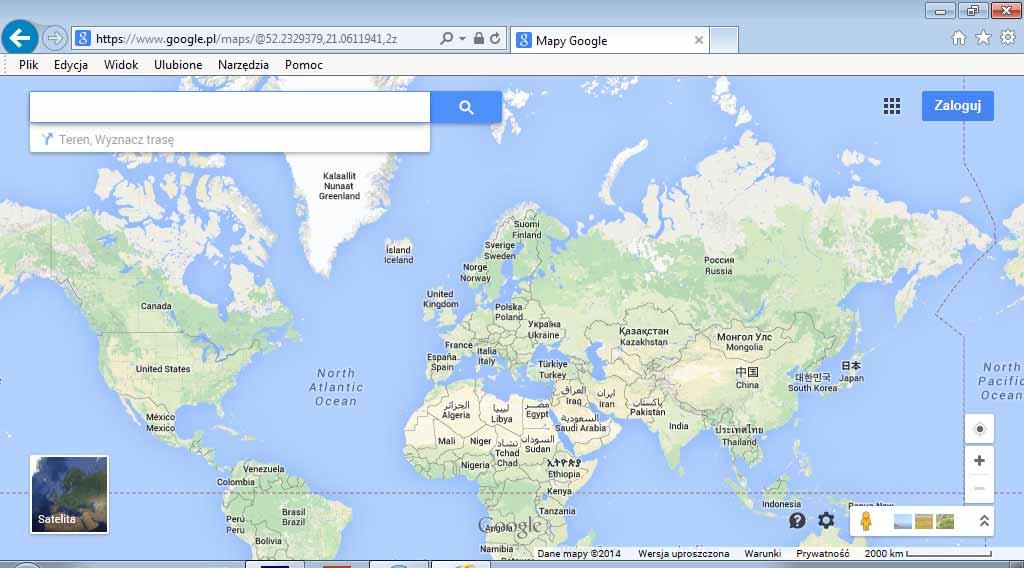Screen dimensions: 1024x568
Task: Open the address bar autocomplete dropdown arrow
Action: click(x=462, y=39)
